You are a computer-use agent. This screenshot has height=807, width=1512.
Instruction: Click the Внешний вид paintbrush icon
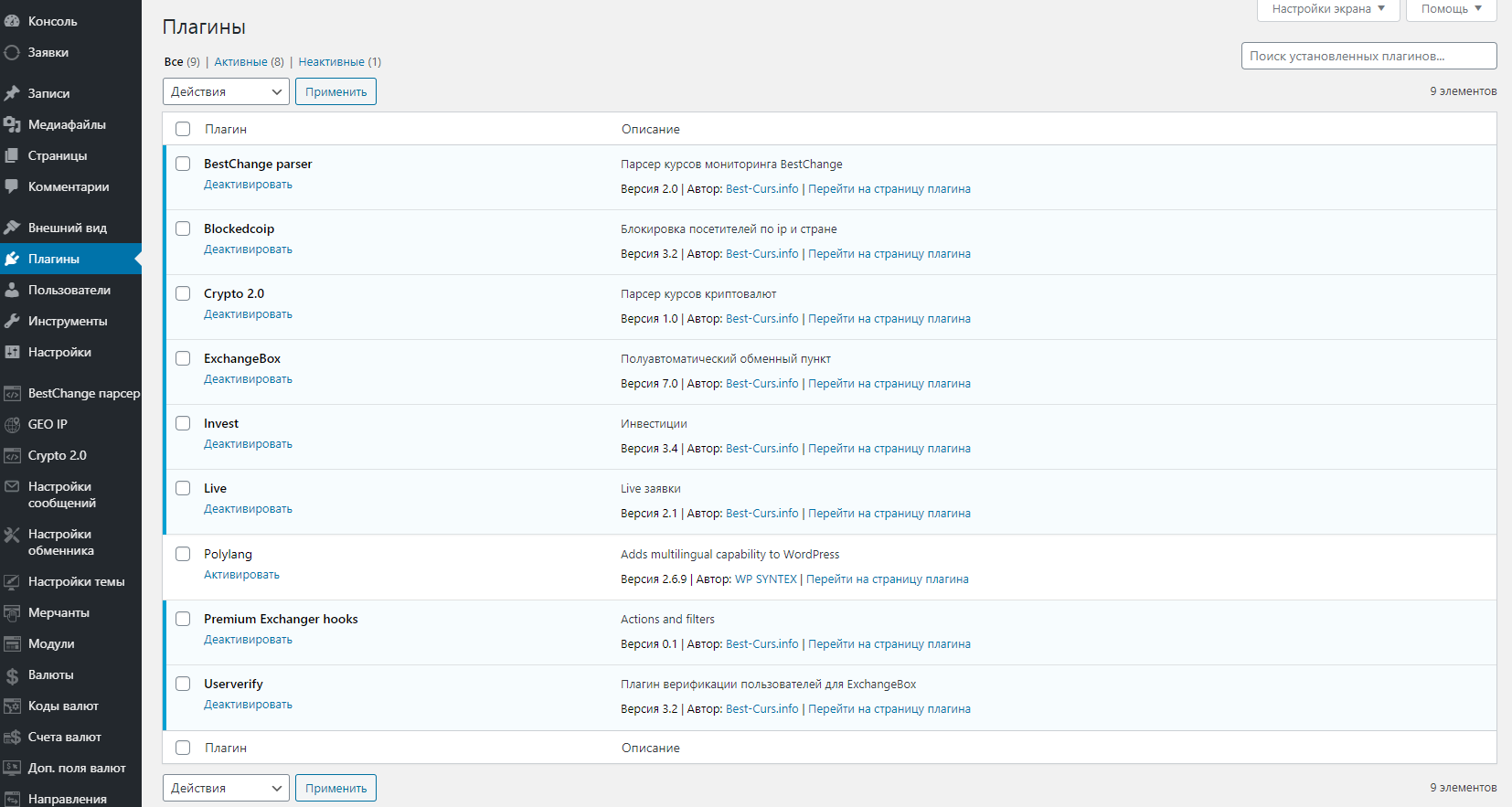(12, 228)
